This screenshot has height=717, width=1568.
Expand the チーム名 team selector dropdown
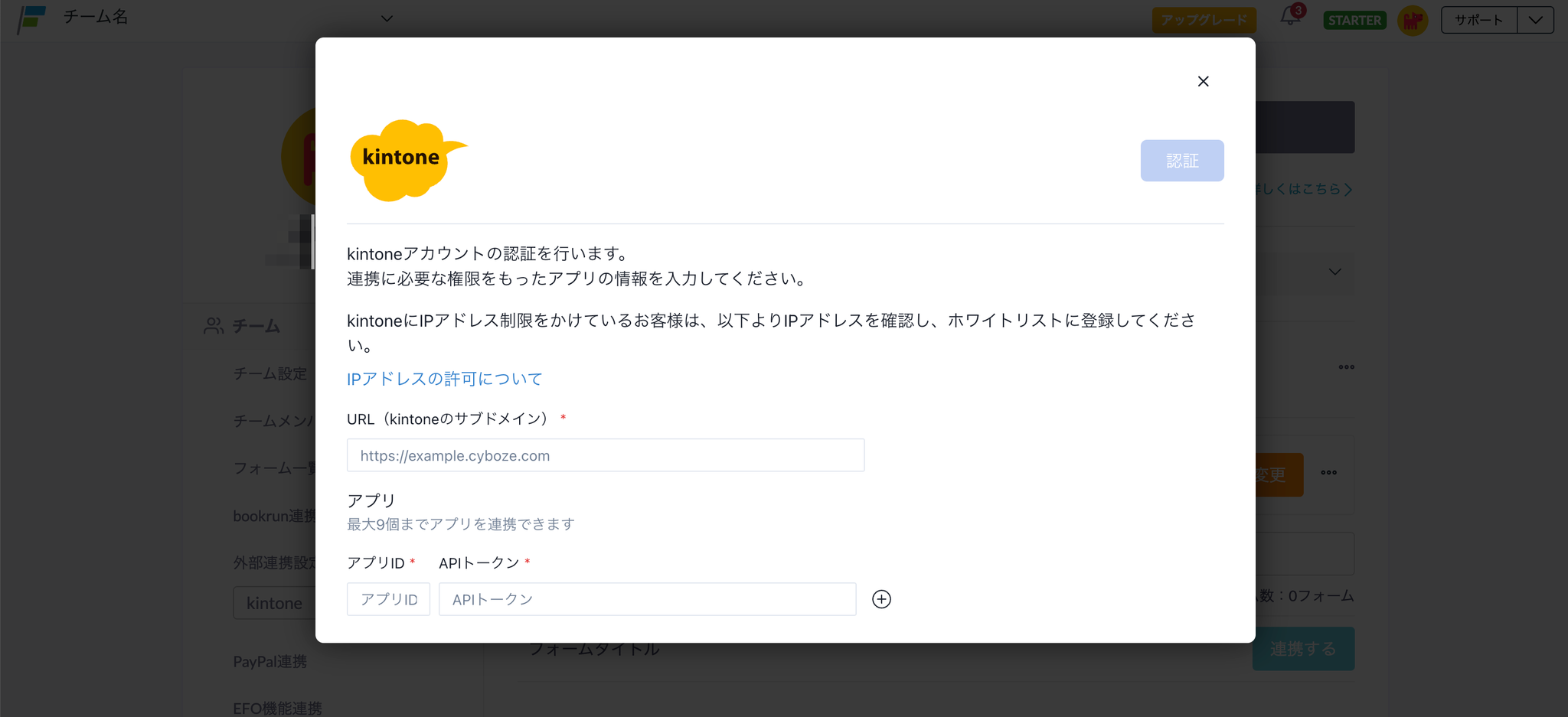pos(387,18)
